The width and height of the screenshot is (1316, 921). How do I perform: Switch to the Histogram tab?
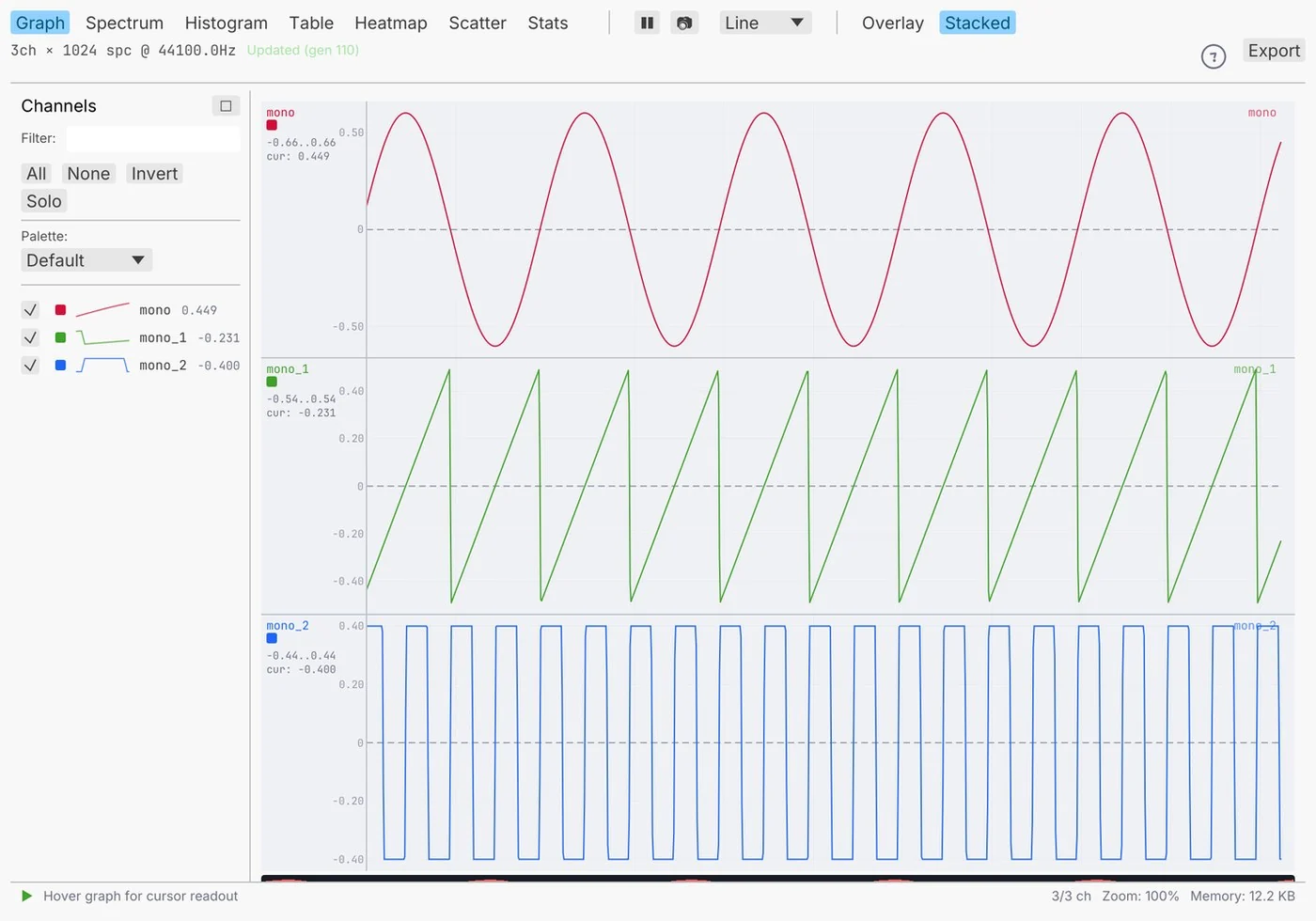226,23
